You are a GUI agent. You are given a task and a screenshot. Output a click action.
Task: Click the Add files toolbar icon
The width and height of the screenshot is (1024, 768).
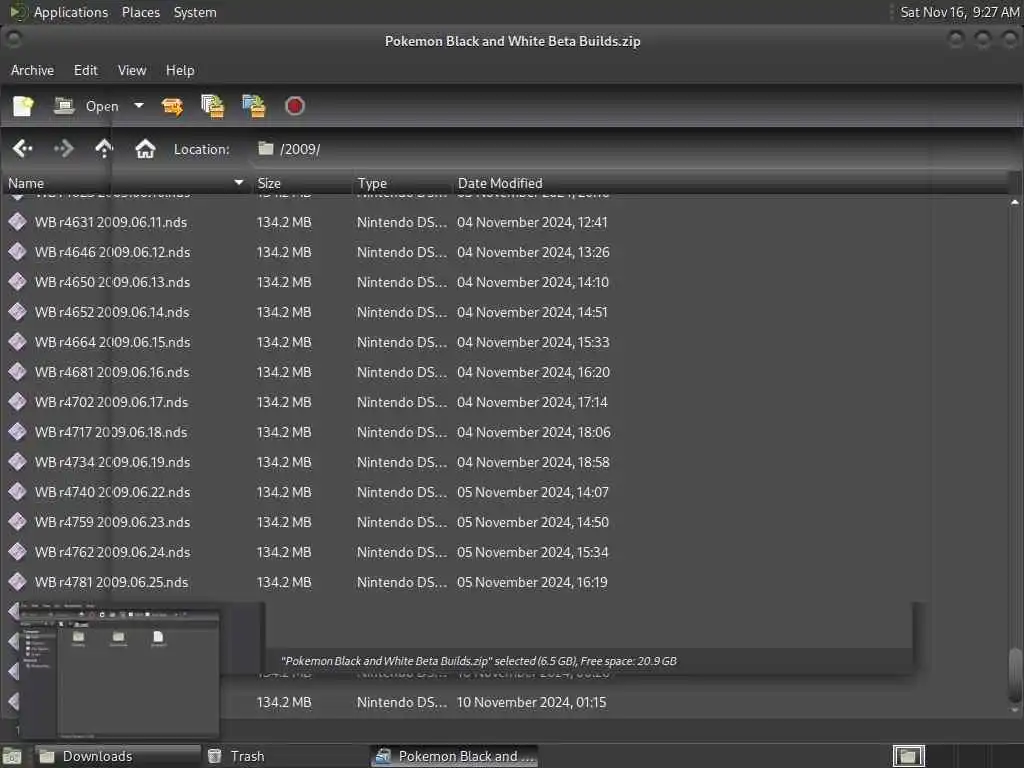[x=212, y=106]
